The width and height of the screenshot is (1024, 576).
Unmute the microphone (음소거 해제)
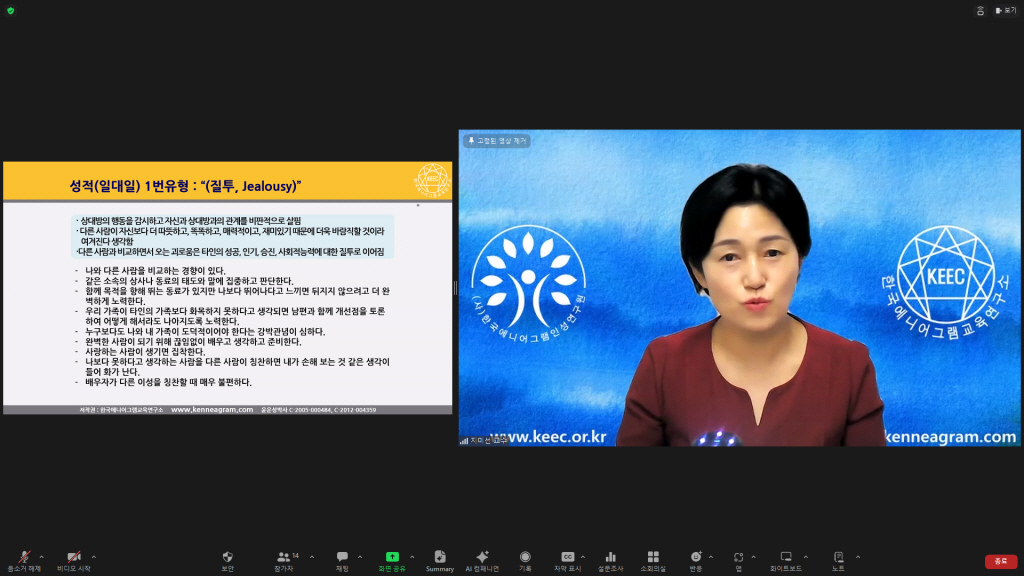coord(24,561)
